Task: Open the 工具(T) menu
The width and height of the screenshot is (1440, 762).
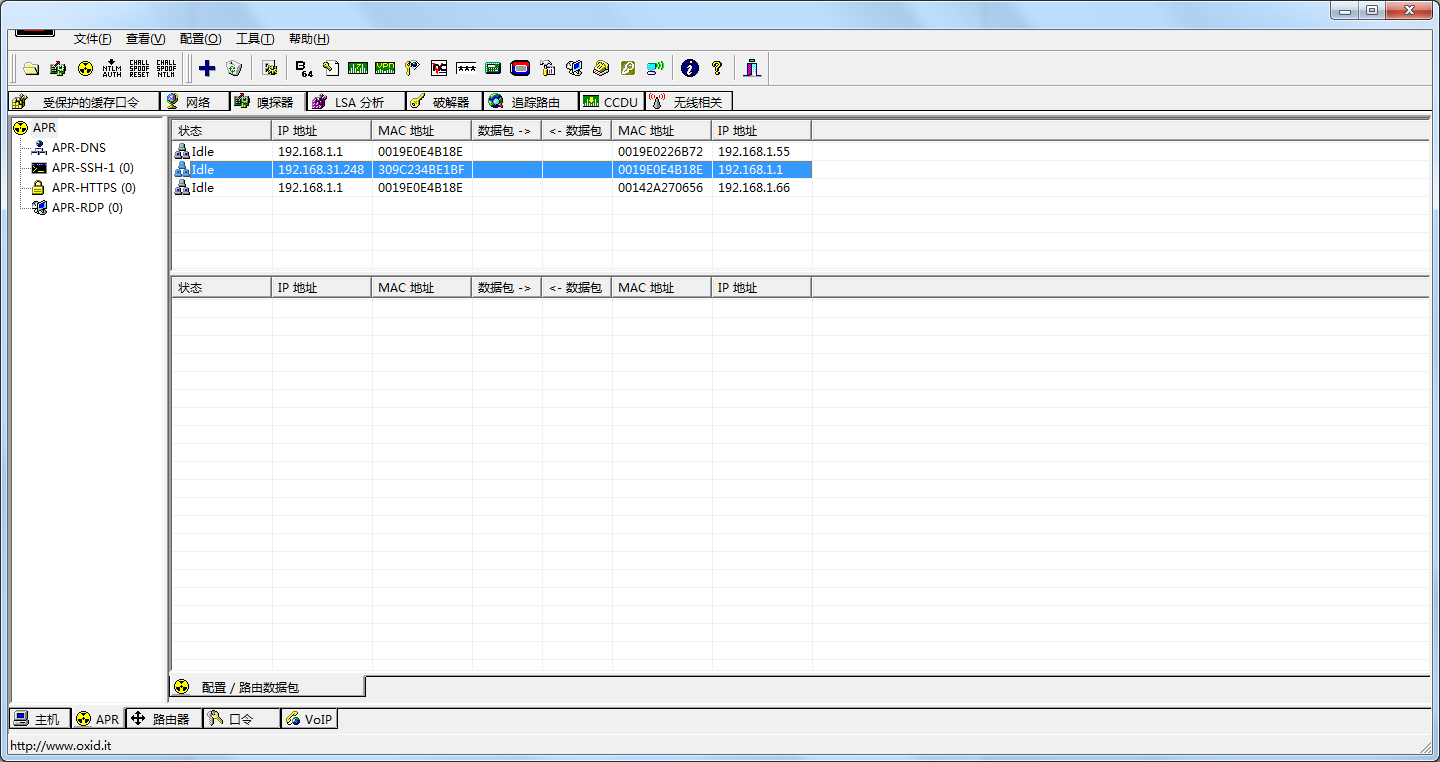Action: (x=255, y=39)
